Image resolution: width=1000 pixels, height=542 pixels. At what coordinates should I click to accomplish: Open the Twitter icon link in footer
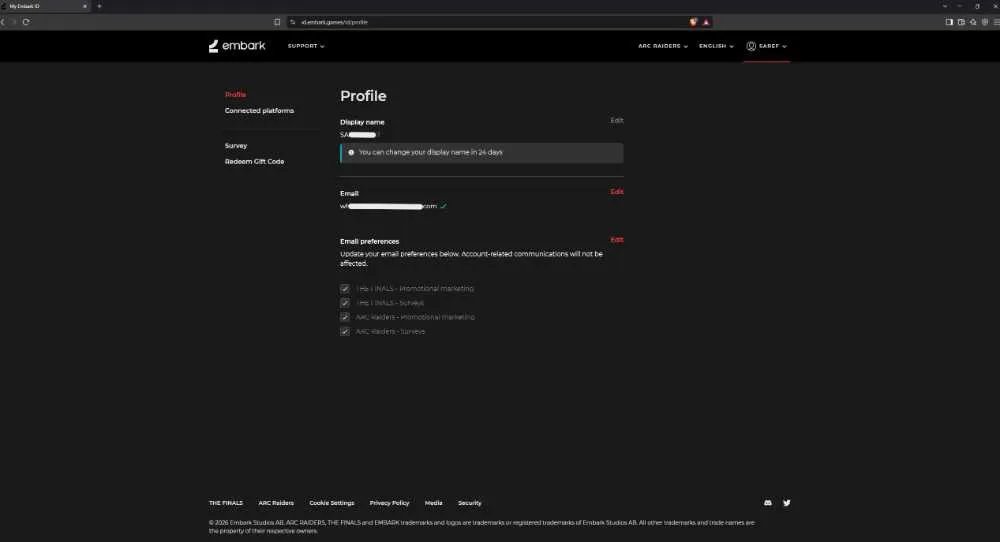coord(786,502)
